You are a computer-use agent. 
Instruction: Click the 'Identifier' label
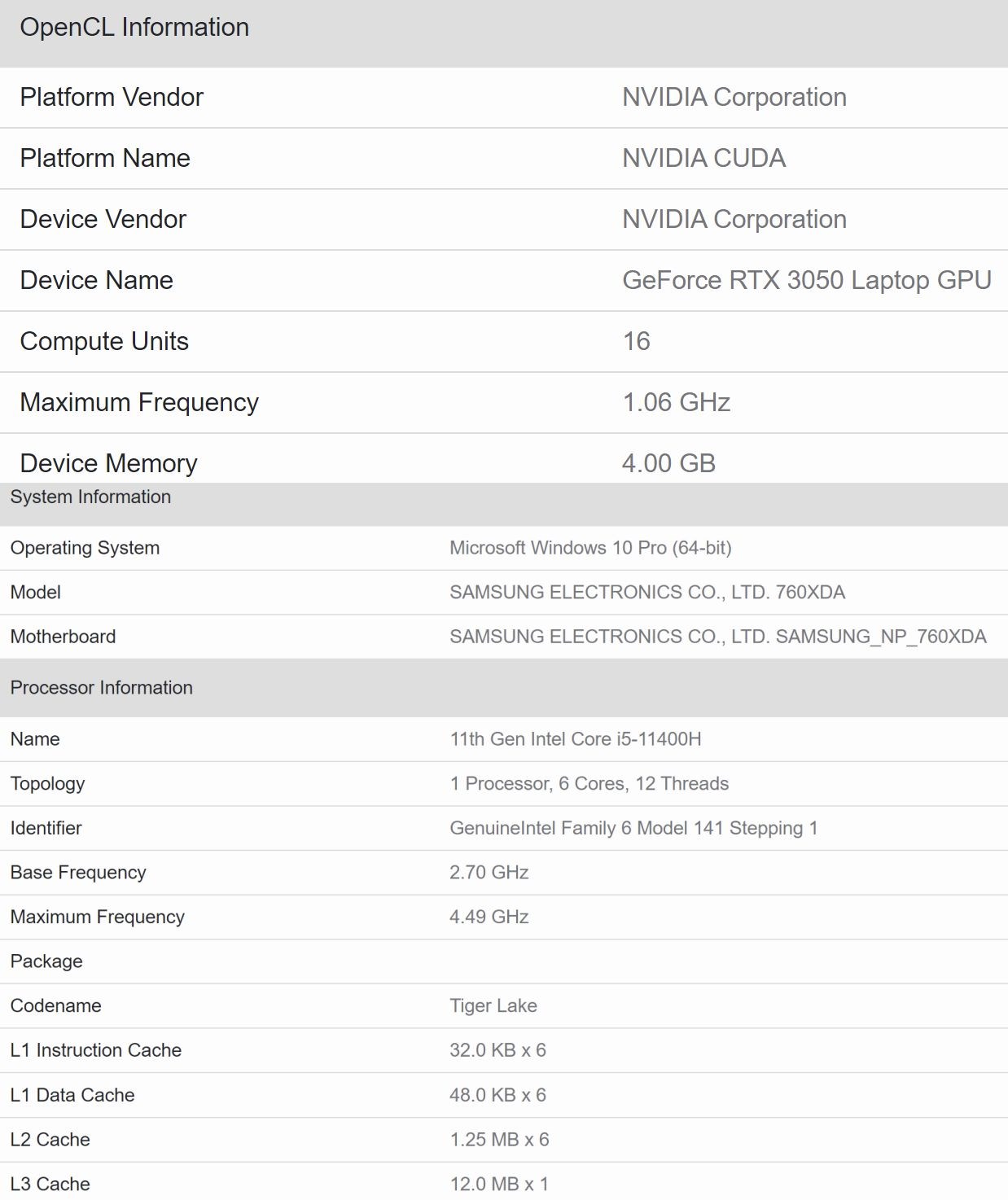point(46,828)
